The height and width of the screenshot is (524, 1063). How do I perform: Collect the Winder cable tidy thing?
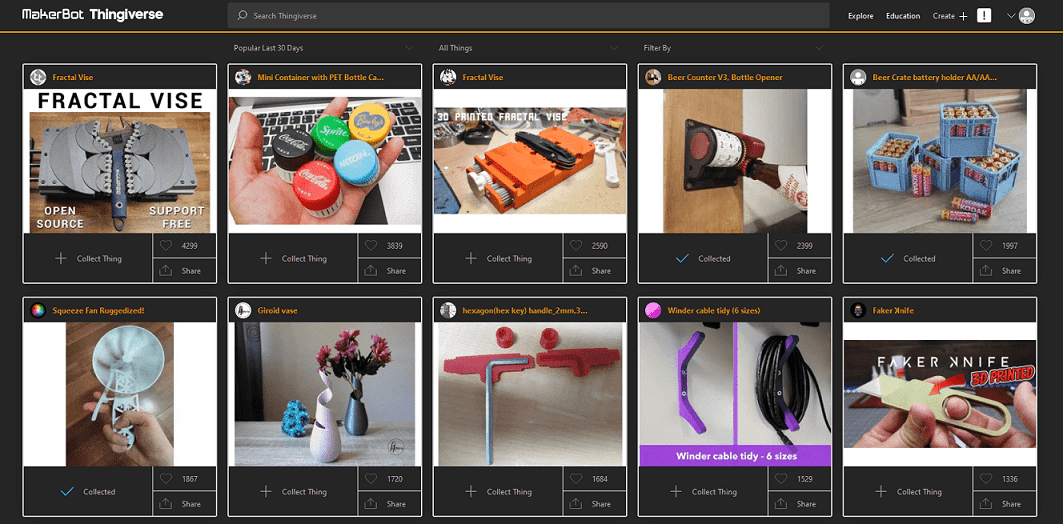tap(702, 491)
